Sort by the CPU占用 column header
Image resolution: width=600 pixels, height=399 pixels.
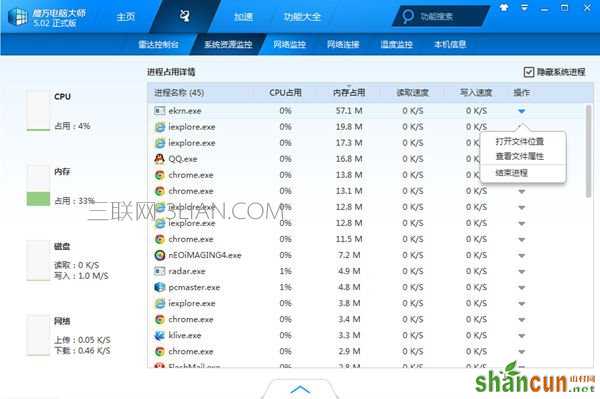click(x=285, y=93)
